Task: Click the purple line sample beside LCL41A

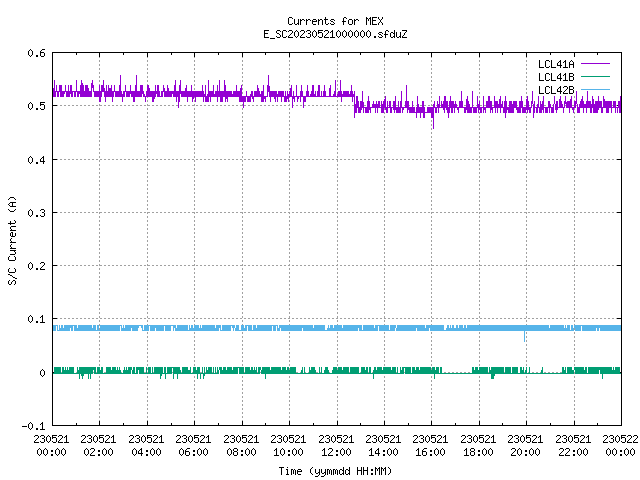Action: (x=595, y=64)
